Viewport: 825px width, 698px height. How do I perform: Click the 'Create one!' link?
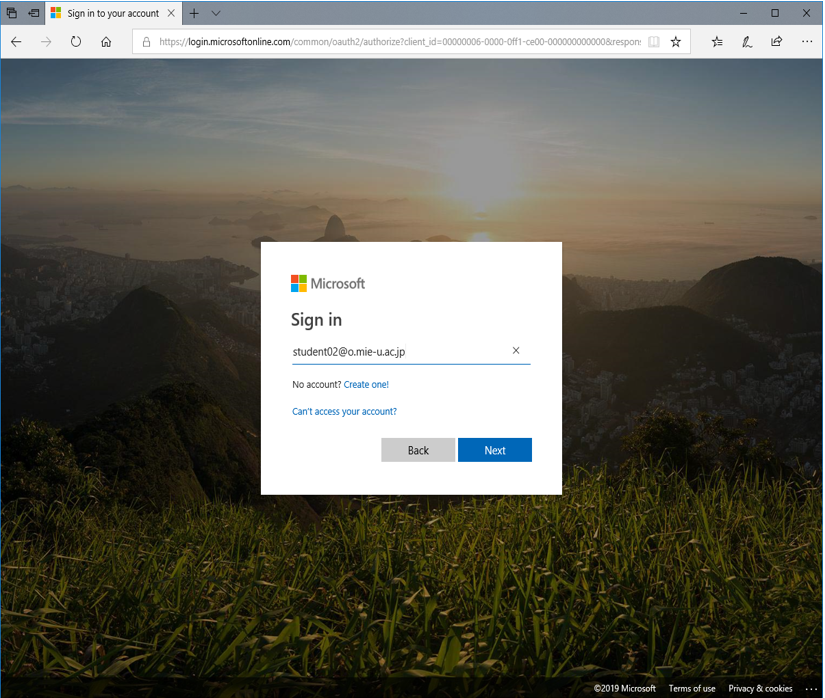[366, 385]
